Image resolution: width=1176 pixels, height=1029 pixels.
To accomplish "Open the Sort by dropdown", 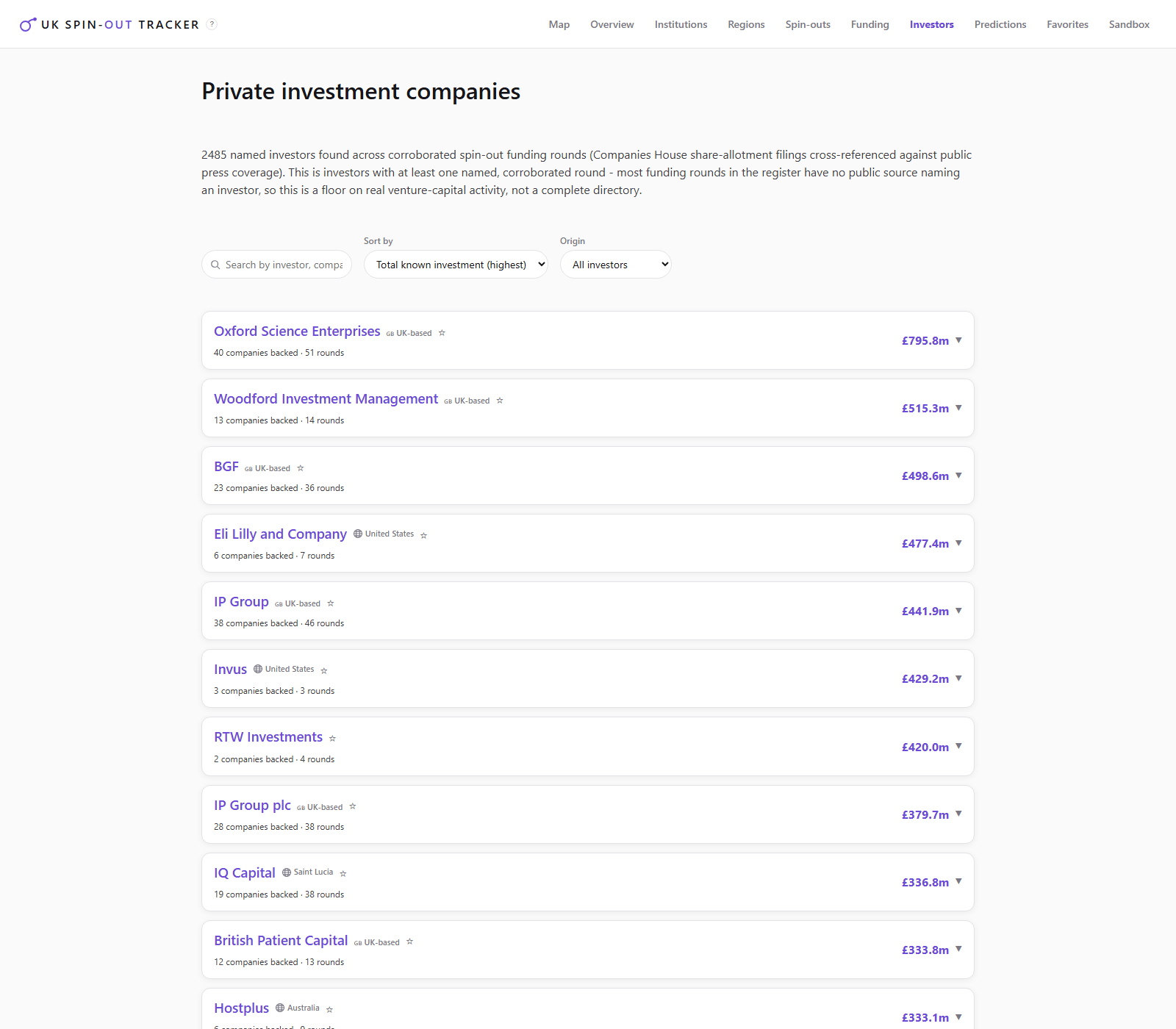I will coord(456,265).
